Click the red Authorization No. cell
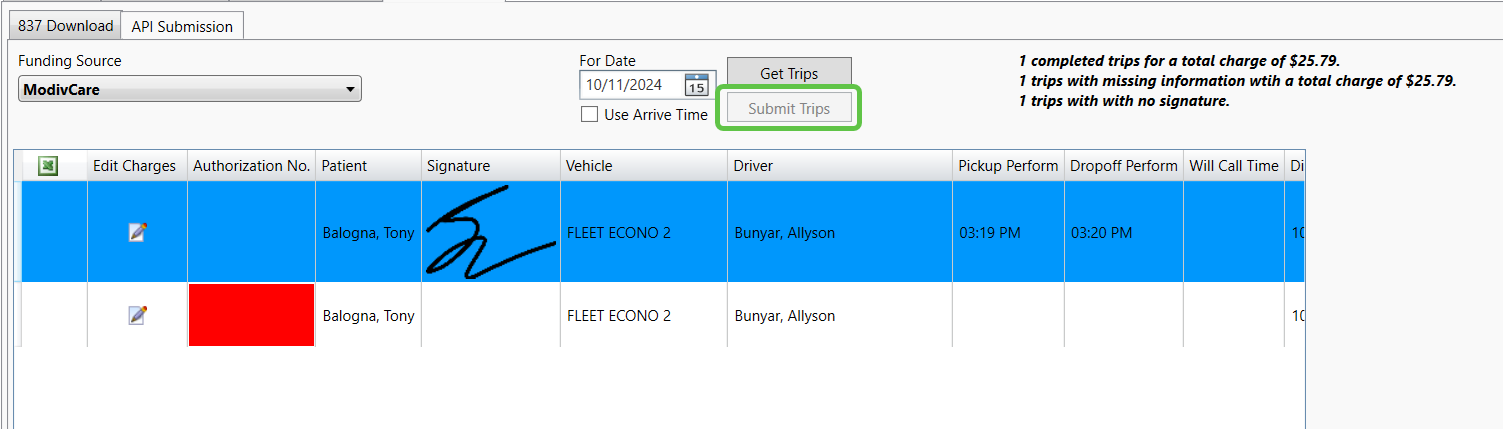Viewport: 1503px width, 429px height. (x=251, y=315)
